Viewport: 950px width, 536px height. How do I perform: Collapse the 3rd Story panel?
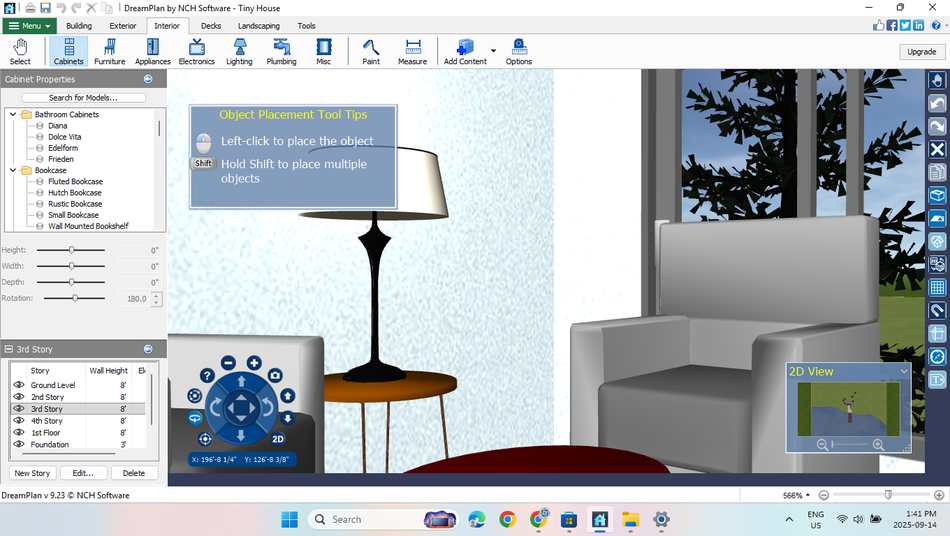point(8,349)
